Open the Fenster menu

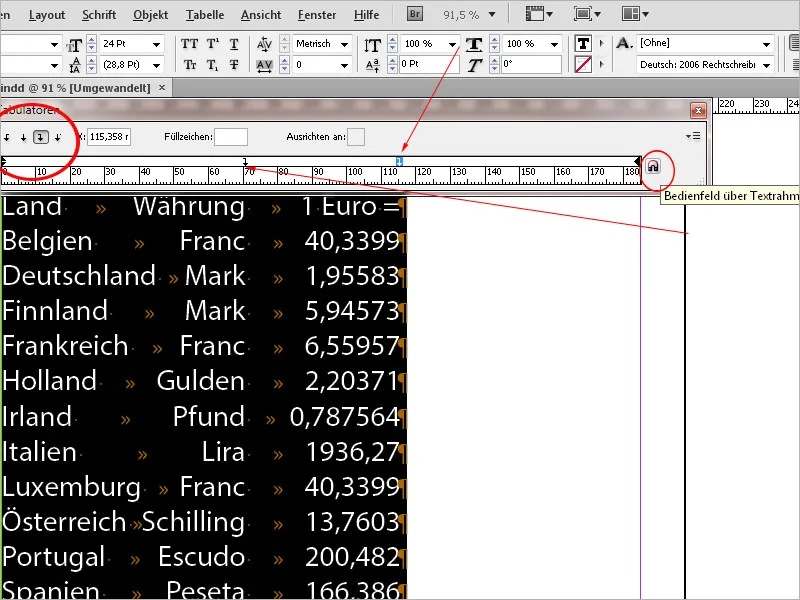316,14
